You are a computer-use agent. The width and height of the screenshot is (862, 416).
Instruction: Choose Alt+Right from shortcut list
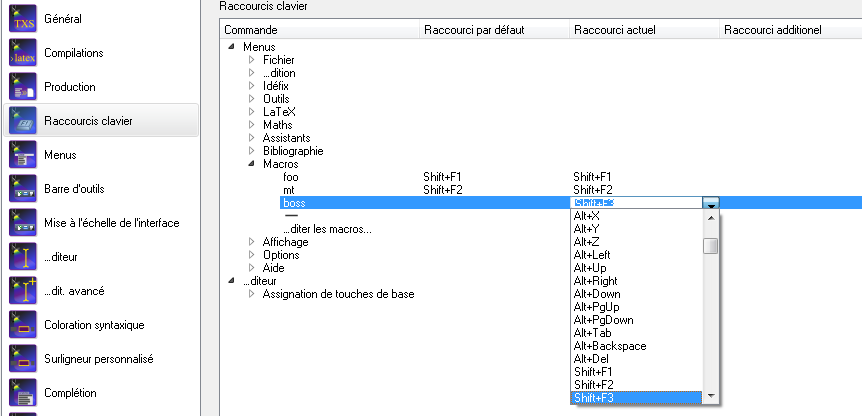coord(637,281)
